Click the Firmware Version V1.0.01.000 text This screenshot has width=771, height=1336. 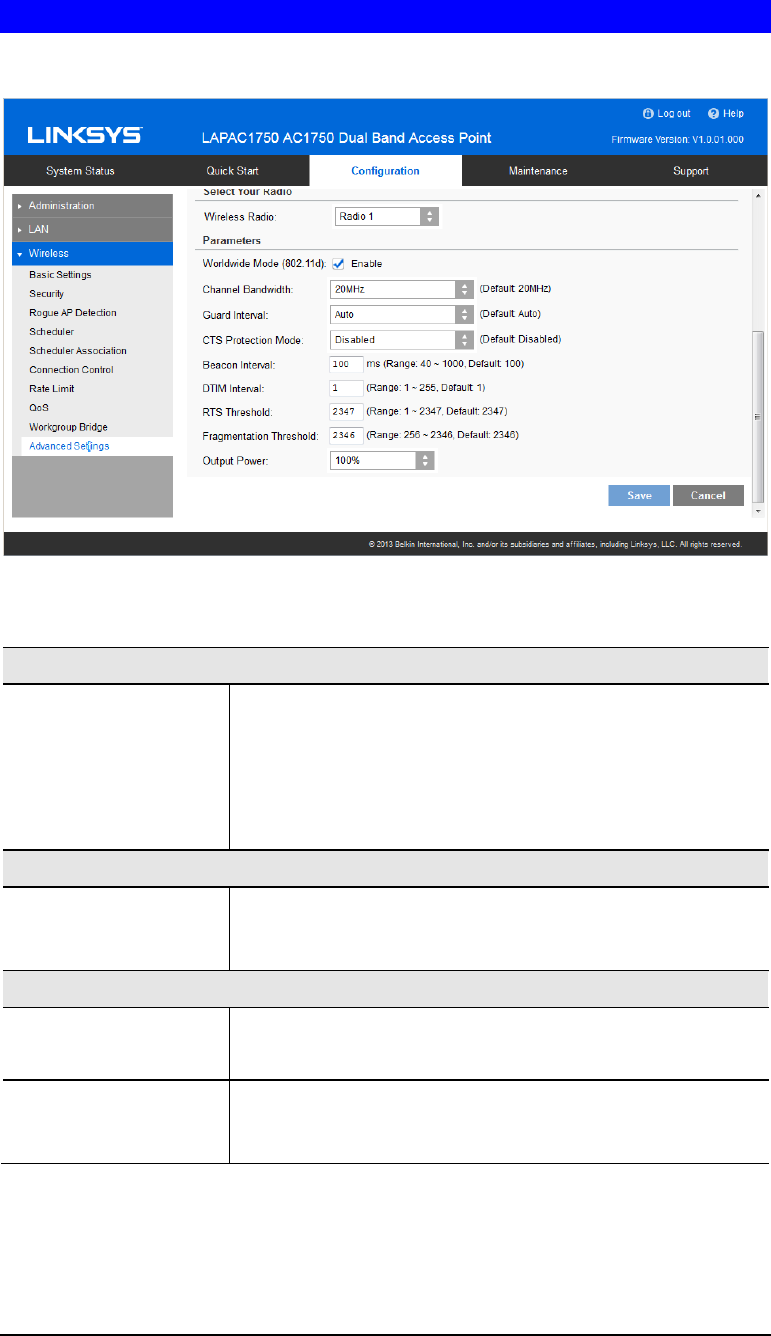point(679,140)
